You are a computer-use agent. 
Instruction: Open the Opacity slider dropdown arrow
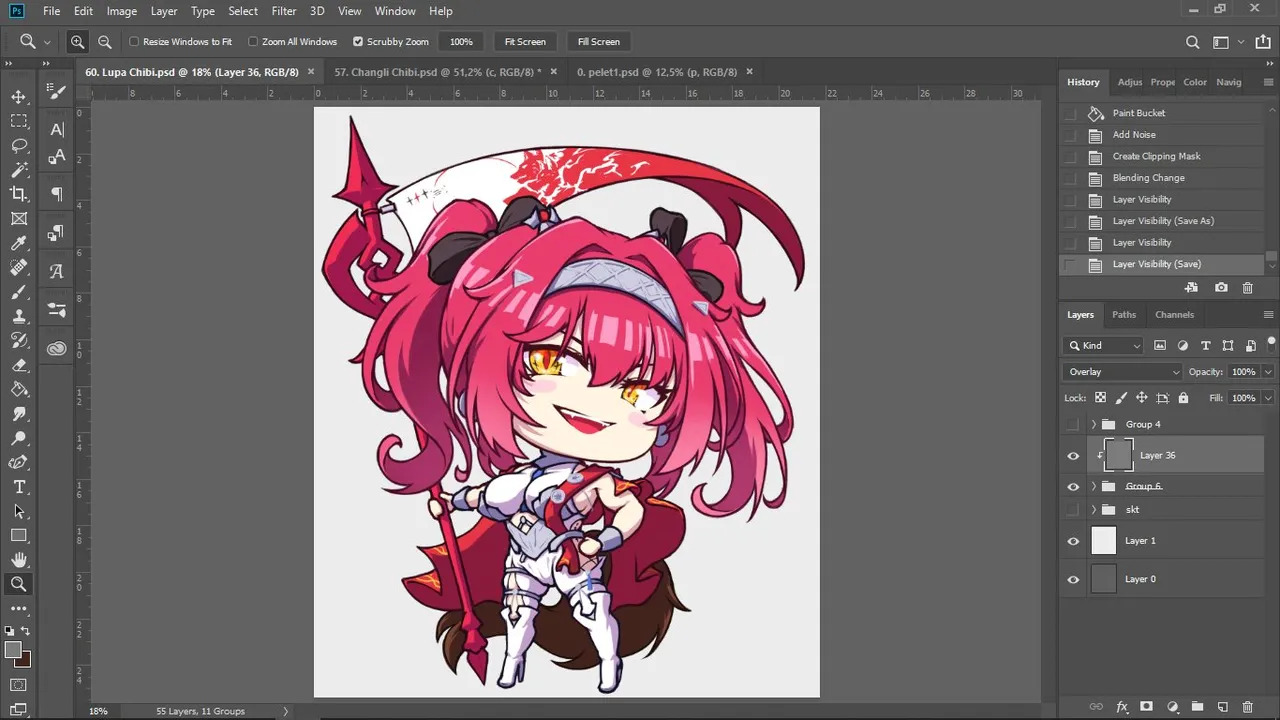pyautogui.click(x=1268, y=372)
